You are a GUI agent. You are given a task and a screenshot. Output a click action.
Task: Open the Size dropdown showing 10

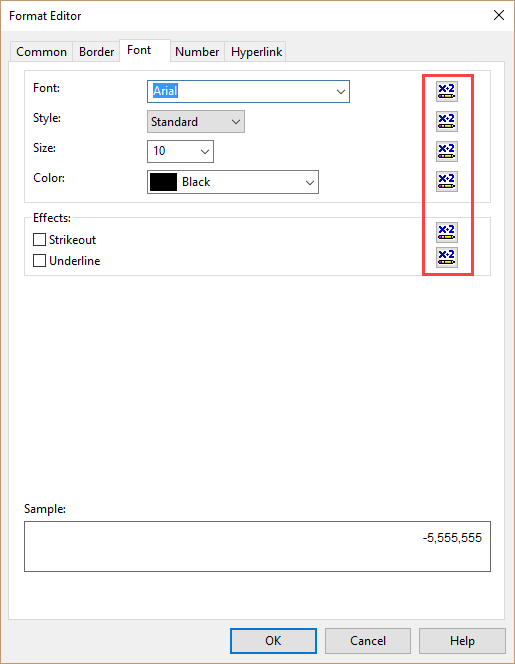click(x=180, y=151)
